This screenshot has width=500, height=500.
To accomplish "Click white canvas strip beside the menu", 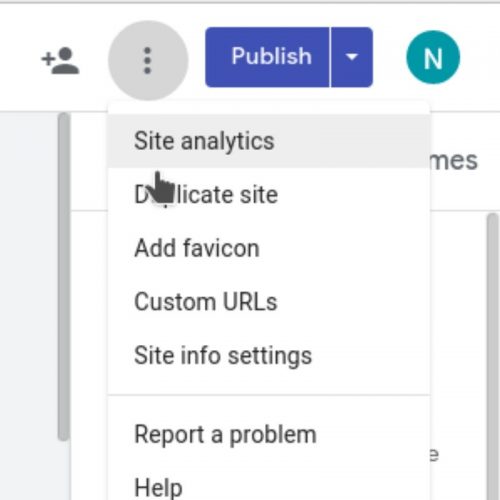I will (89, 355).
